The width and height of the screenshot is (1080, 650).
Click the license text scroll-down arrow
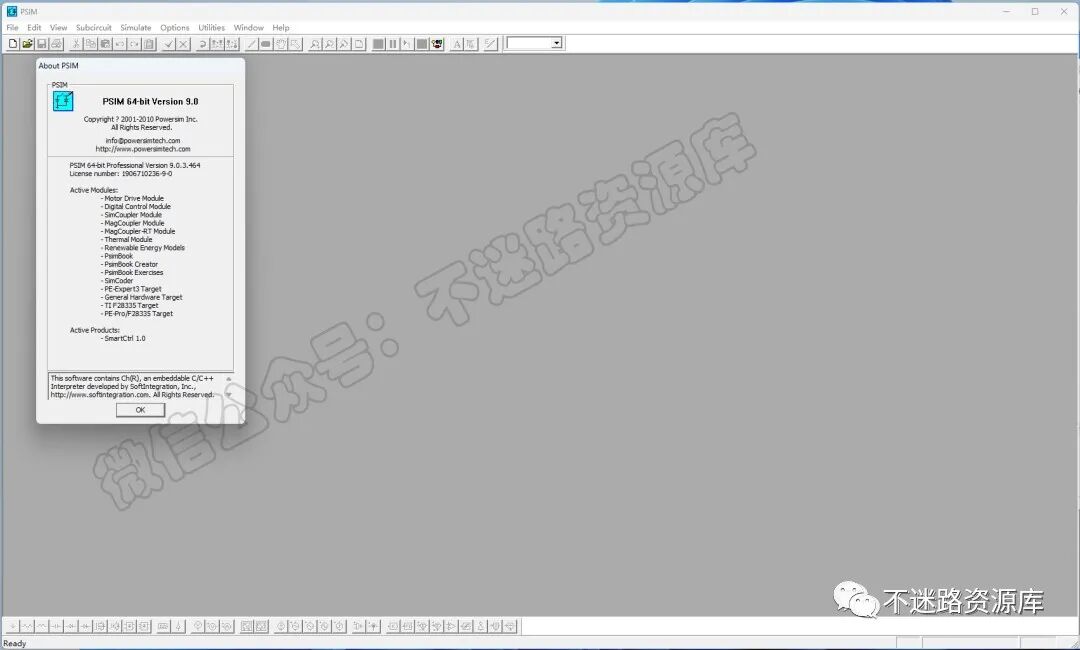229,395
